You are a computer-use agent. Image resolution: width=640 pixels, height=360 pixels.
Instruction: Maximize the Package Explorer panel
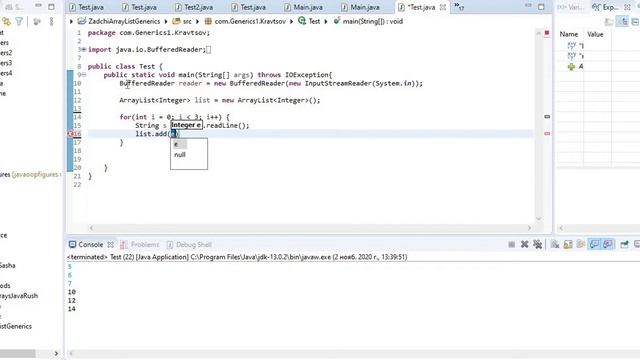[51, 7]
